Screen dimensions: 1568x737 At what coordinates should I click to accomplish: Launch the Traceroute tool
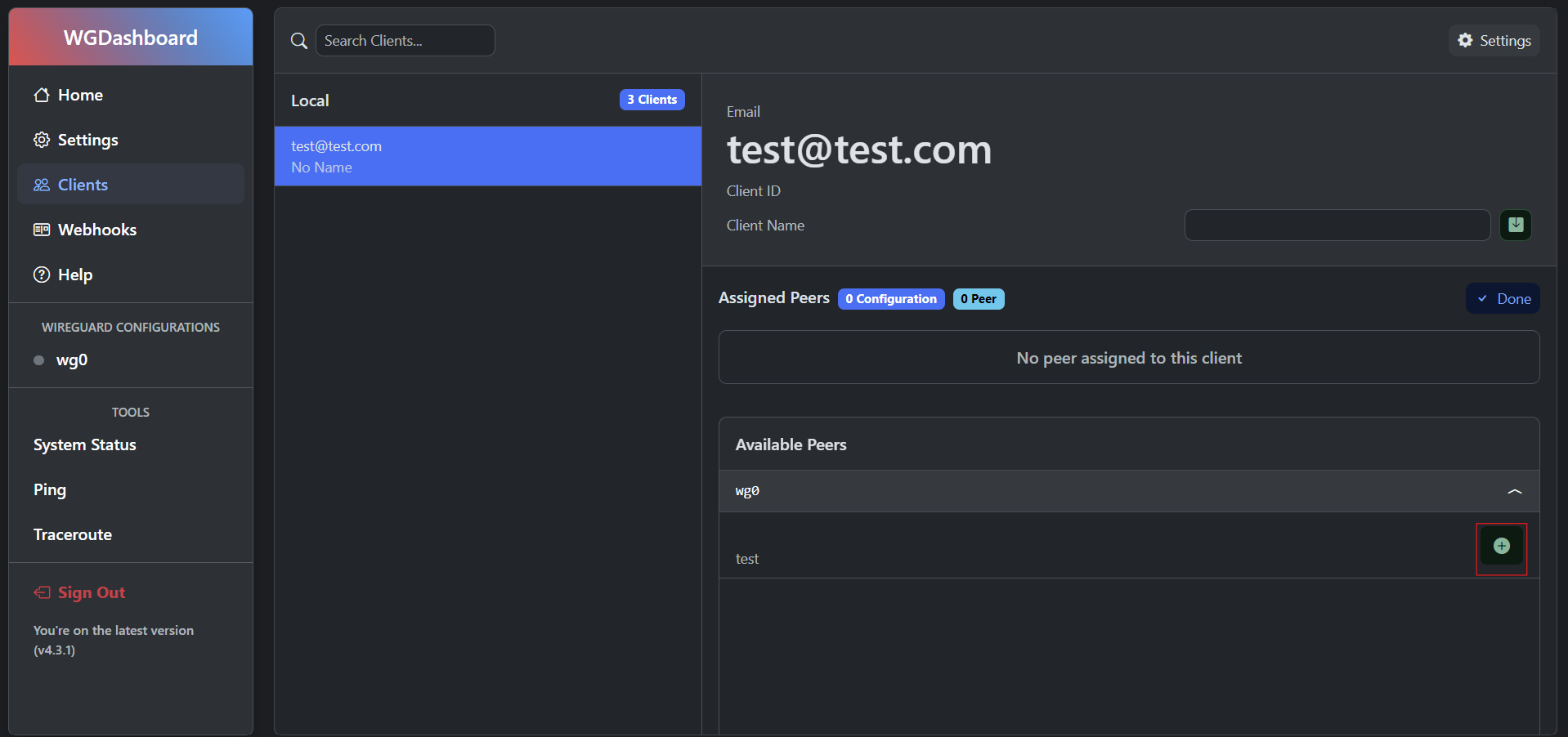(x=73, y=535)
